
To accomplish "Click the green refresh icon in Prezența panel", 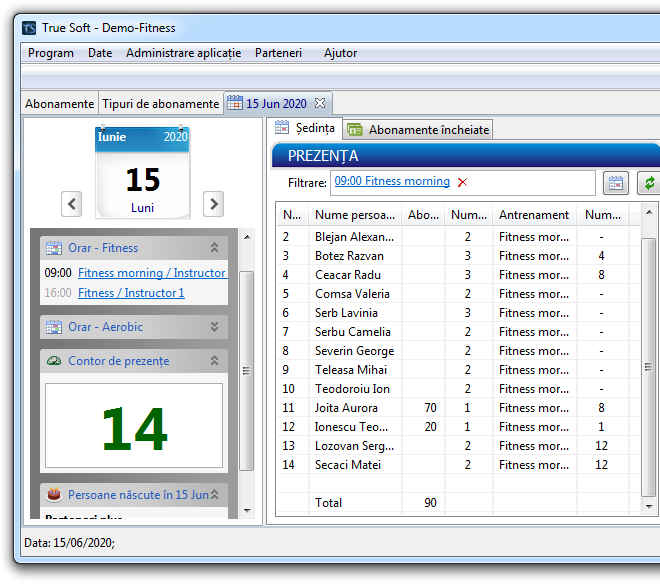I will coord(650,183).
